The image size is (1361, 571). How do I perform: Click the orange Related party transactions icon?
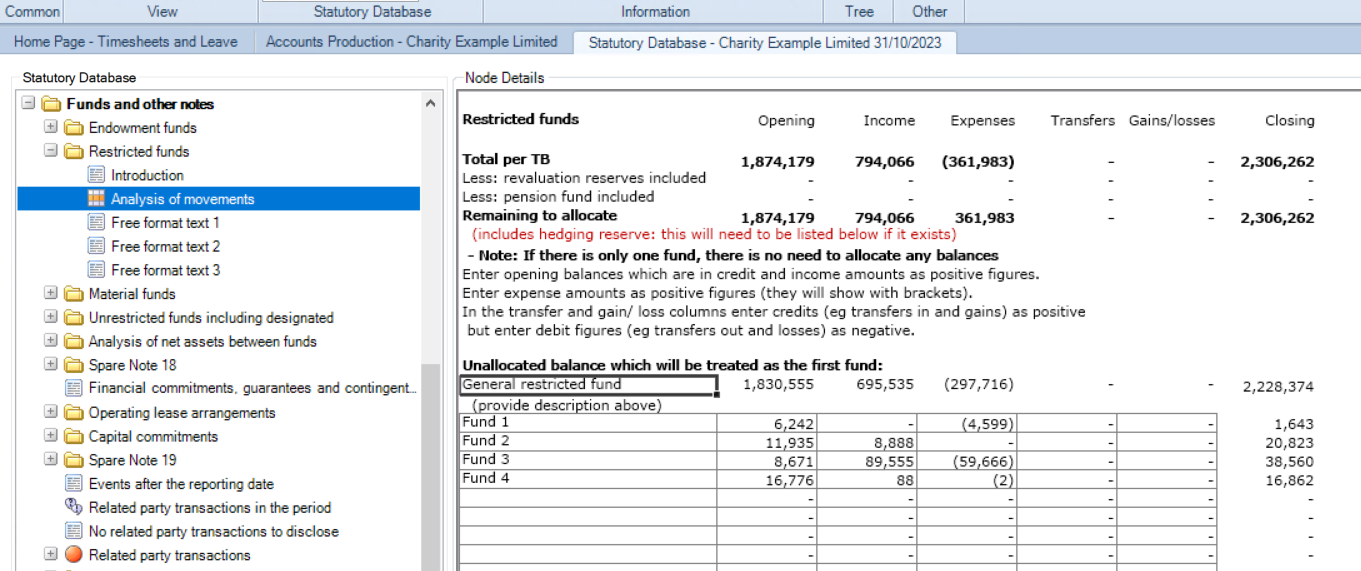click(x=73, y=555)
